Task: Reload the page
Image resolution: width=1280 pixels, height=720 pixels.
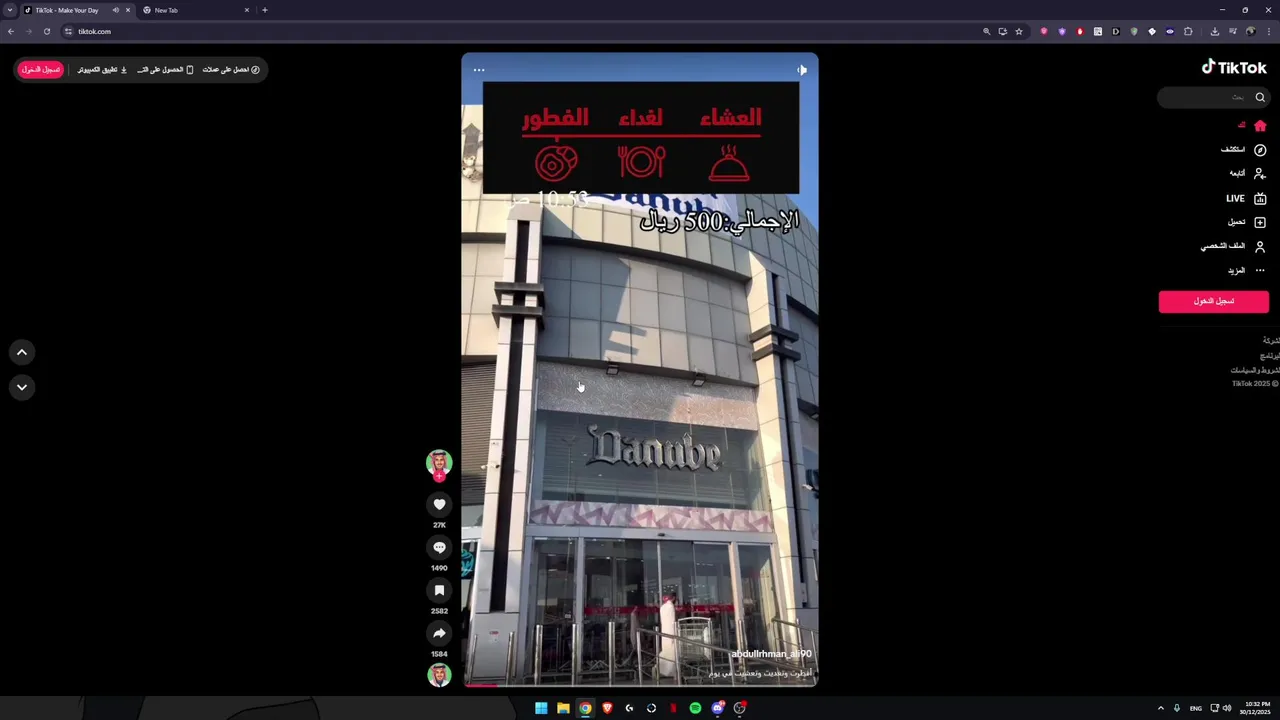Action: click(x=47, y=31)
